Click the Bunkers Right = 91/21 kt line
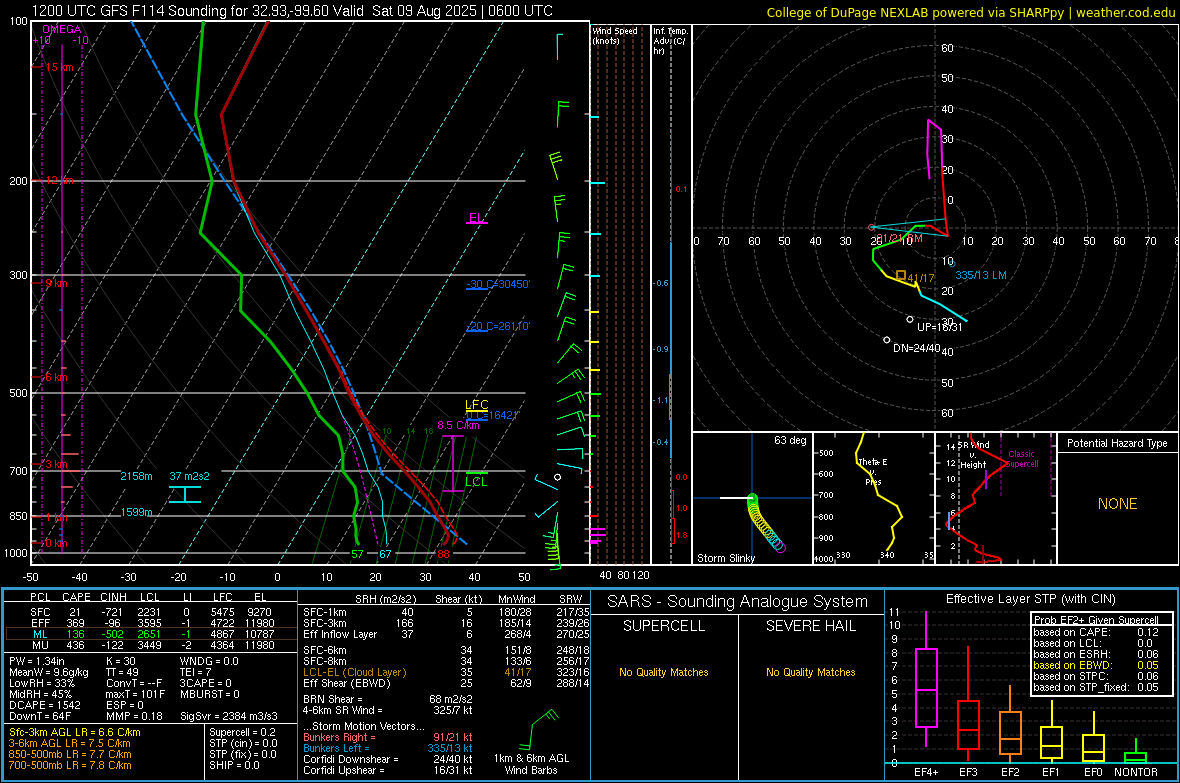Image resolution: width=1180 pixels, height=783 pixels. 388,738
